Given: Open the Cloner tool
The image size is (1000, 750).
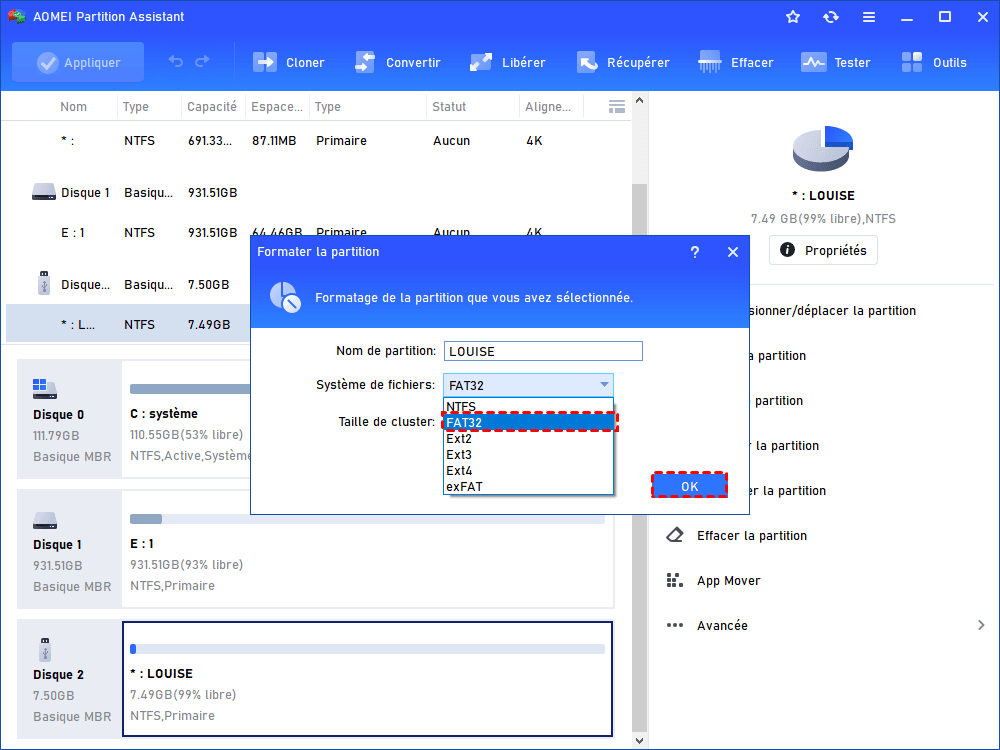Looking at the screenshot, I should tap(289, 62).
